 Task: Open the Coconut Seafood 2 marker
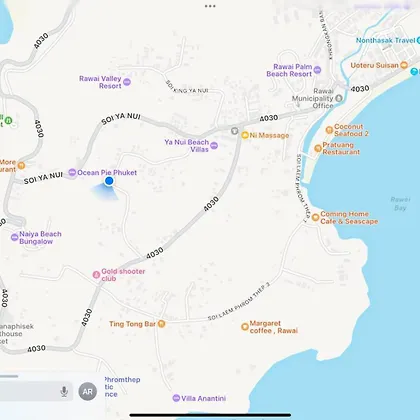click(329, 130)
